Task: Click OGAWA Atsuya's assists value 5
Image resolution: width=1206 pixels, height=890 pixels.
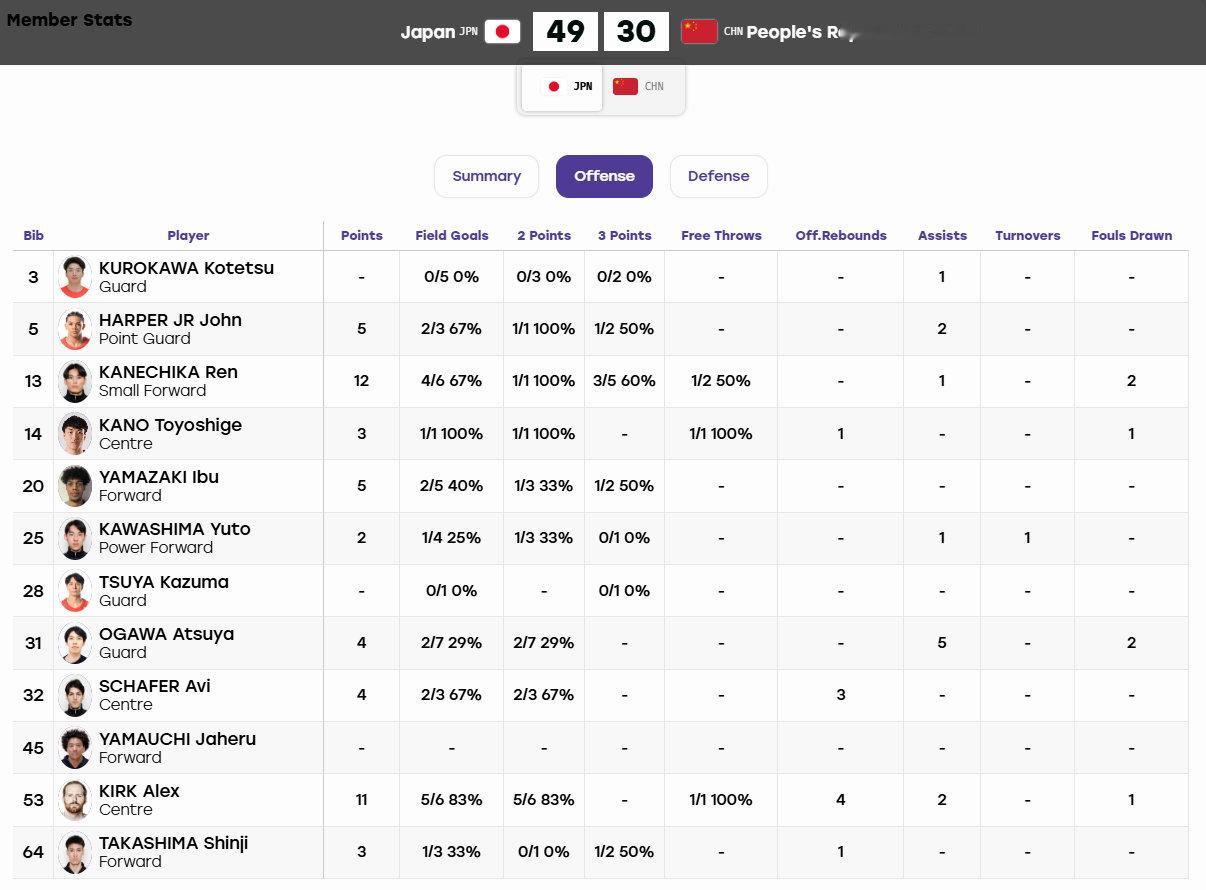Action: coord(942,643)
